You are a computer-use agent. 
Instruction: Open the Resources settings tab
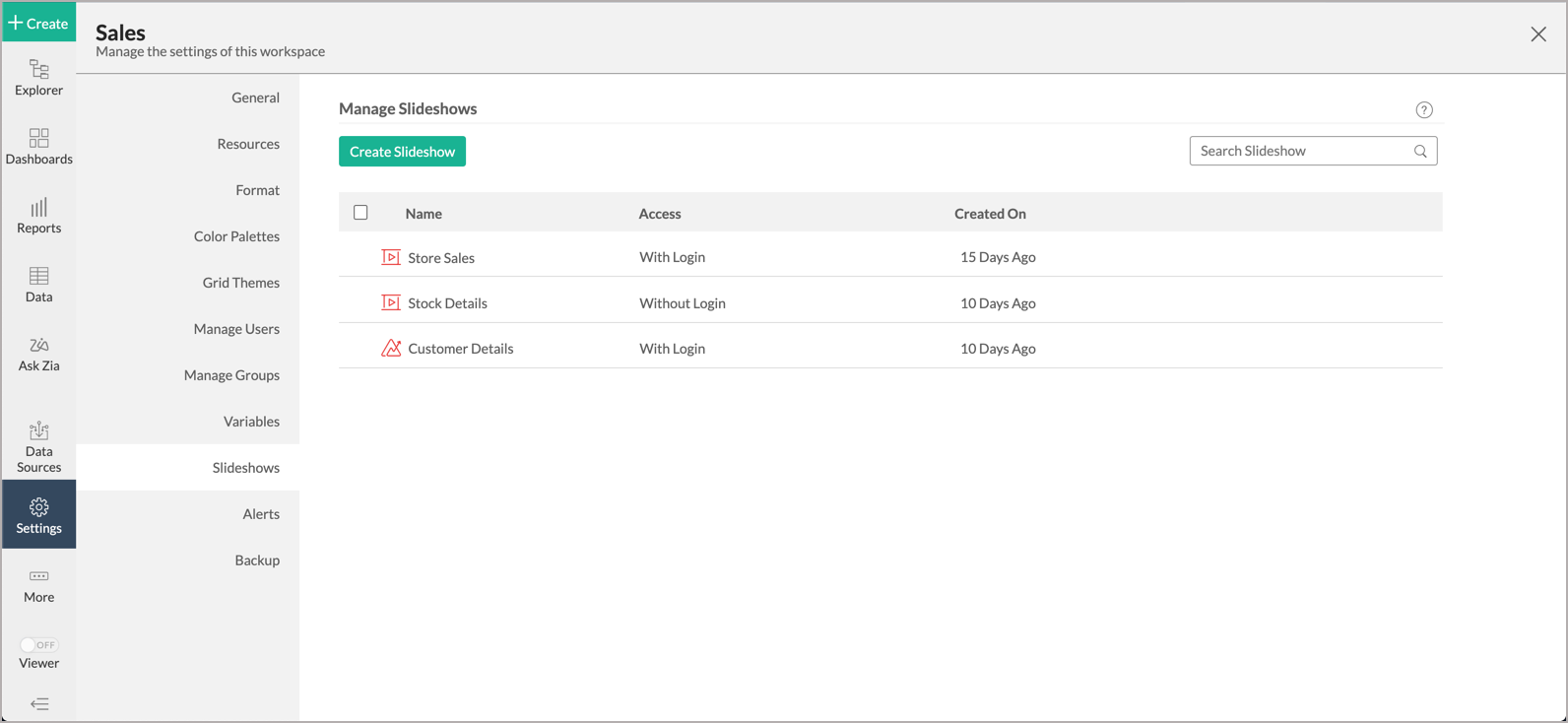point(248,144)
